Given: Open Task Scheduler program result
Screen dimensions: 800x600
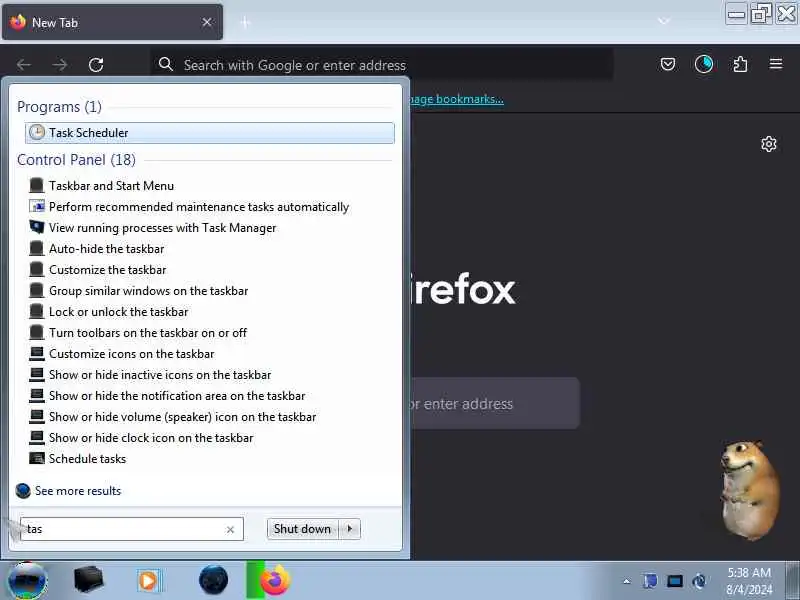Looking at the screenshot, I should [210, 133].
